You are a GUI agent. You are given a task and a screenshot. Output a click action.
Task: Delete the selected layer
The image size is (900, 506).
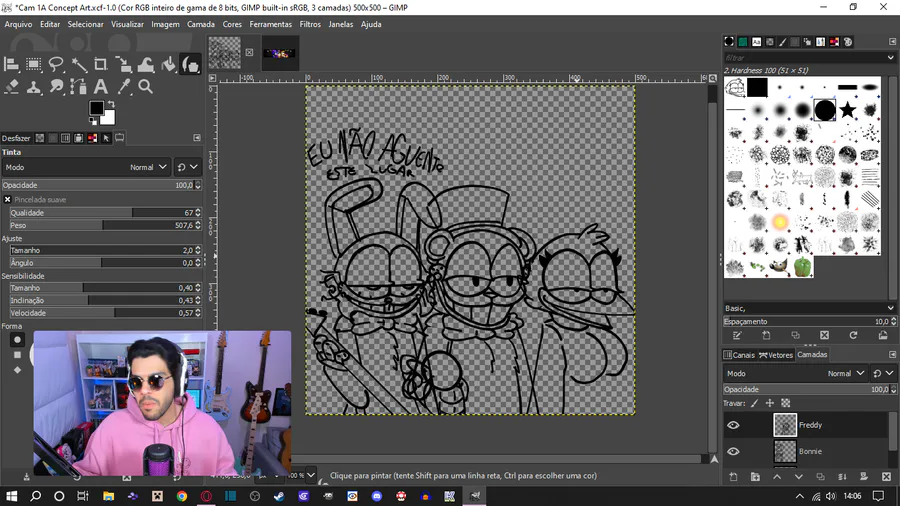[886, 477]
